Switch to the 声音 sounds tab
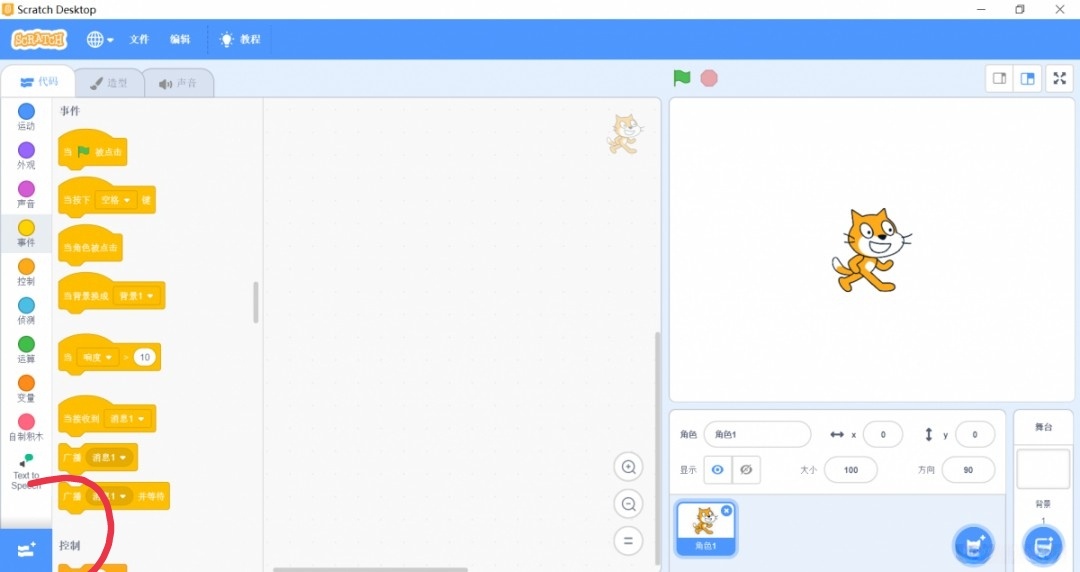The width and height of the screenshot is (1080, 572). pyautogui.click(x=178, y=83)
